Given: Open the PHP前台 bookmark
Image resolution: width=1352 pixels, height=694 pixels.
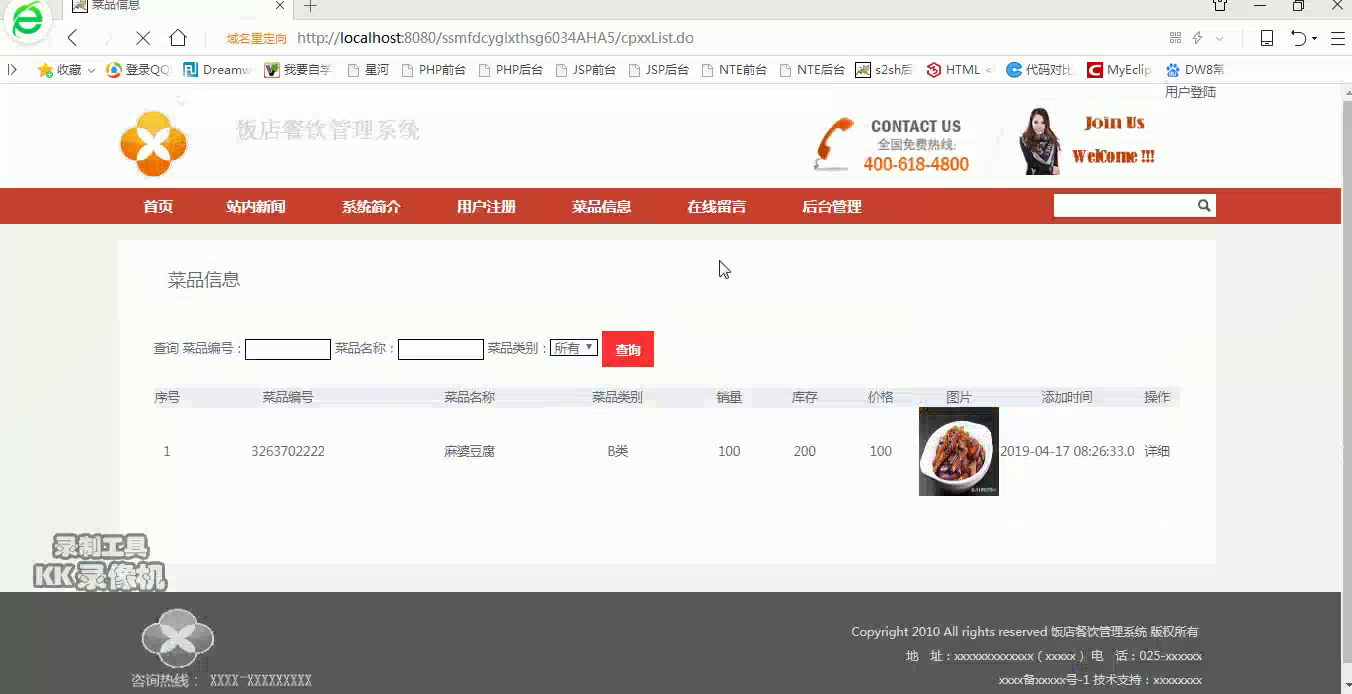Looking at the screenshot, I should coord(433,70).
